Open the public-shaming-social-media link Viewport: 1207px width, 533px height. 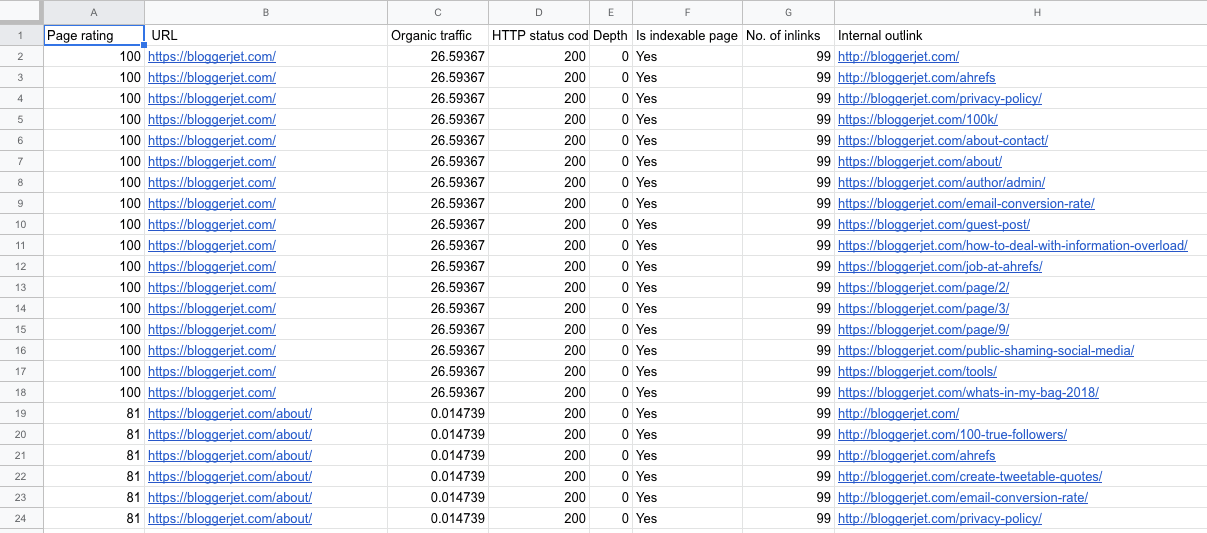(x=985, y=351)
